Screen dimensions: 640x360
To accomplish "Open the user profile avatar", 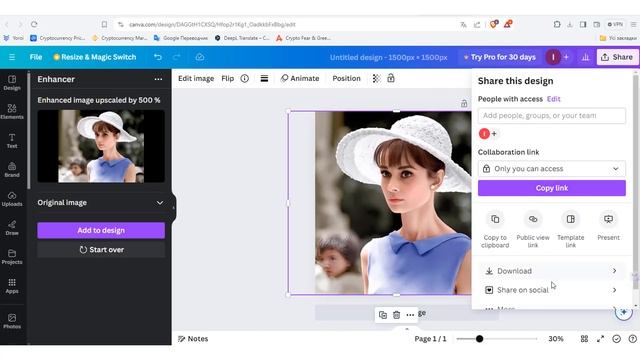I will [553, 57].
